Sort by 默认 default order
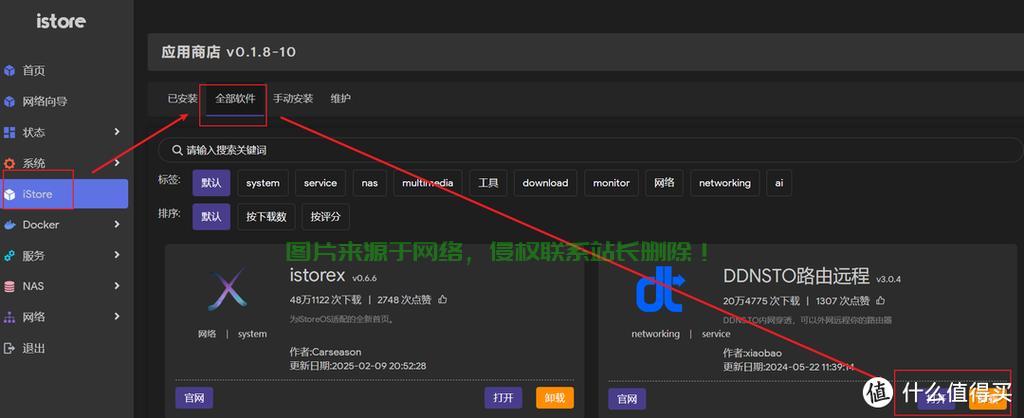 click(211, 217)
